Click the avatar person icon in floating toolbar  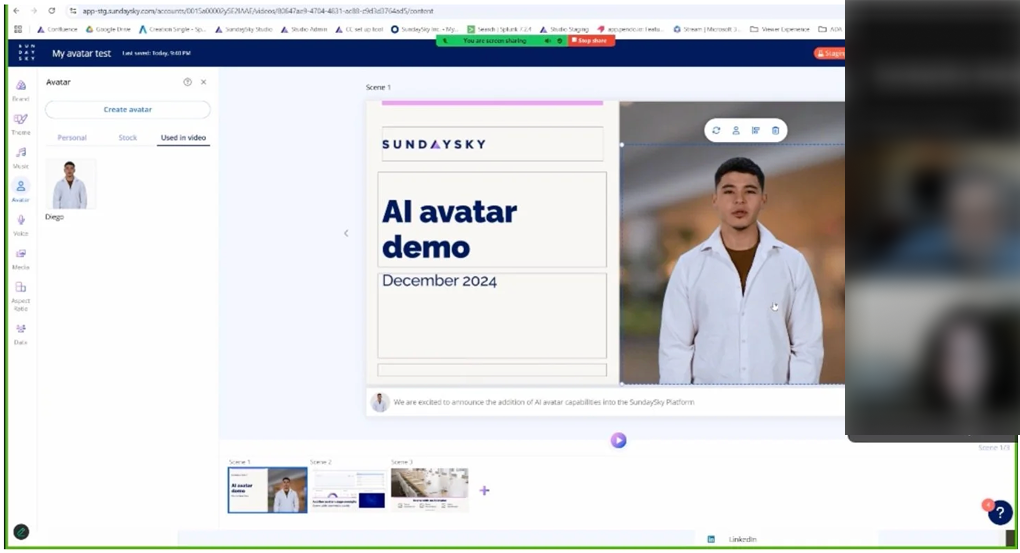[x=736, y=130]
